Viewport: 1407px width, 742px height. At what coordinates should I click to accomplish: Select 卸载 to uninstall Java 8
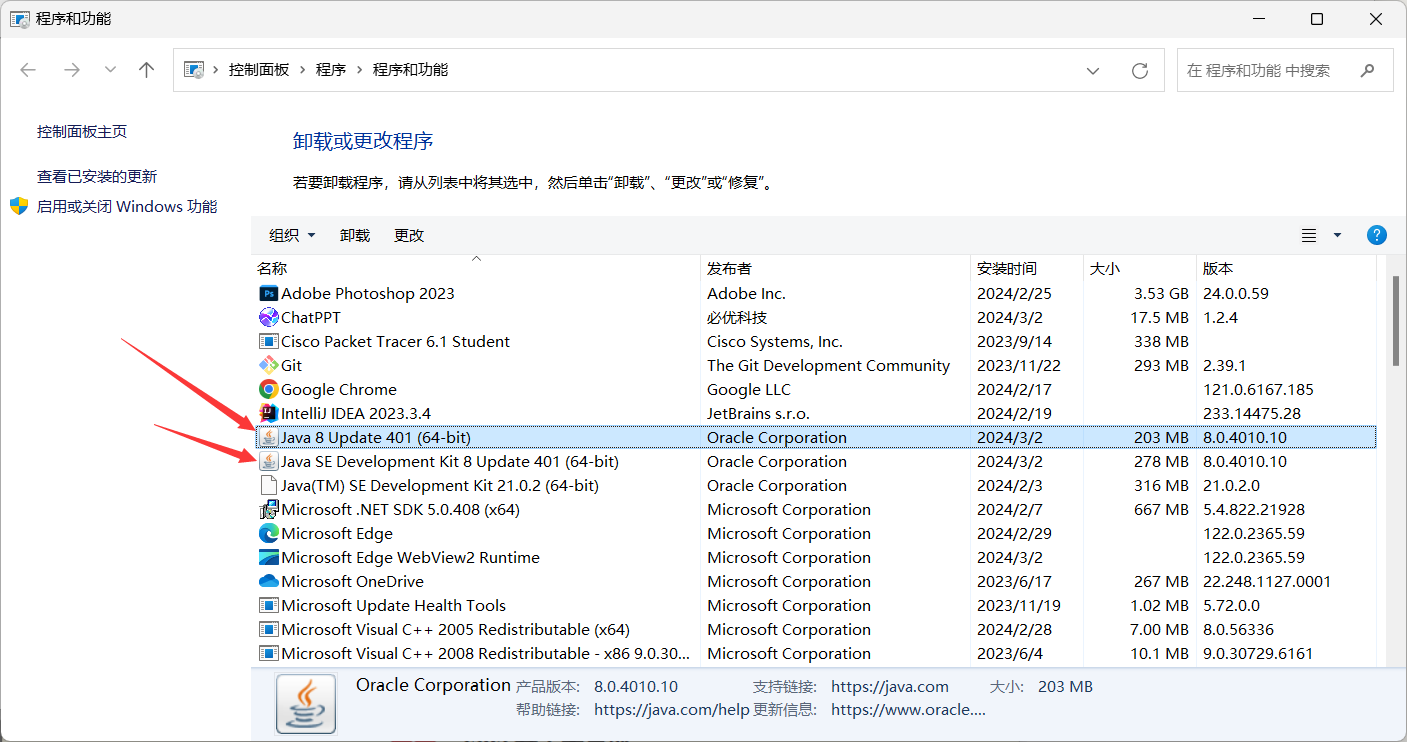[x=355, y=235]
